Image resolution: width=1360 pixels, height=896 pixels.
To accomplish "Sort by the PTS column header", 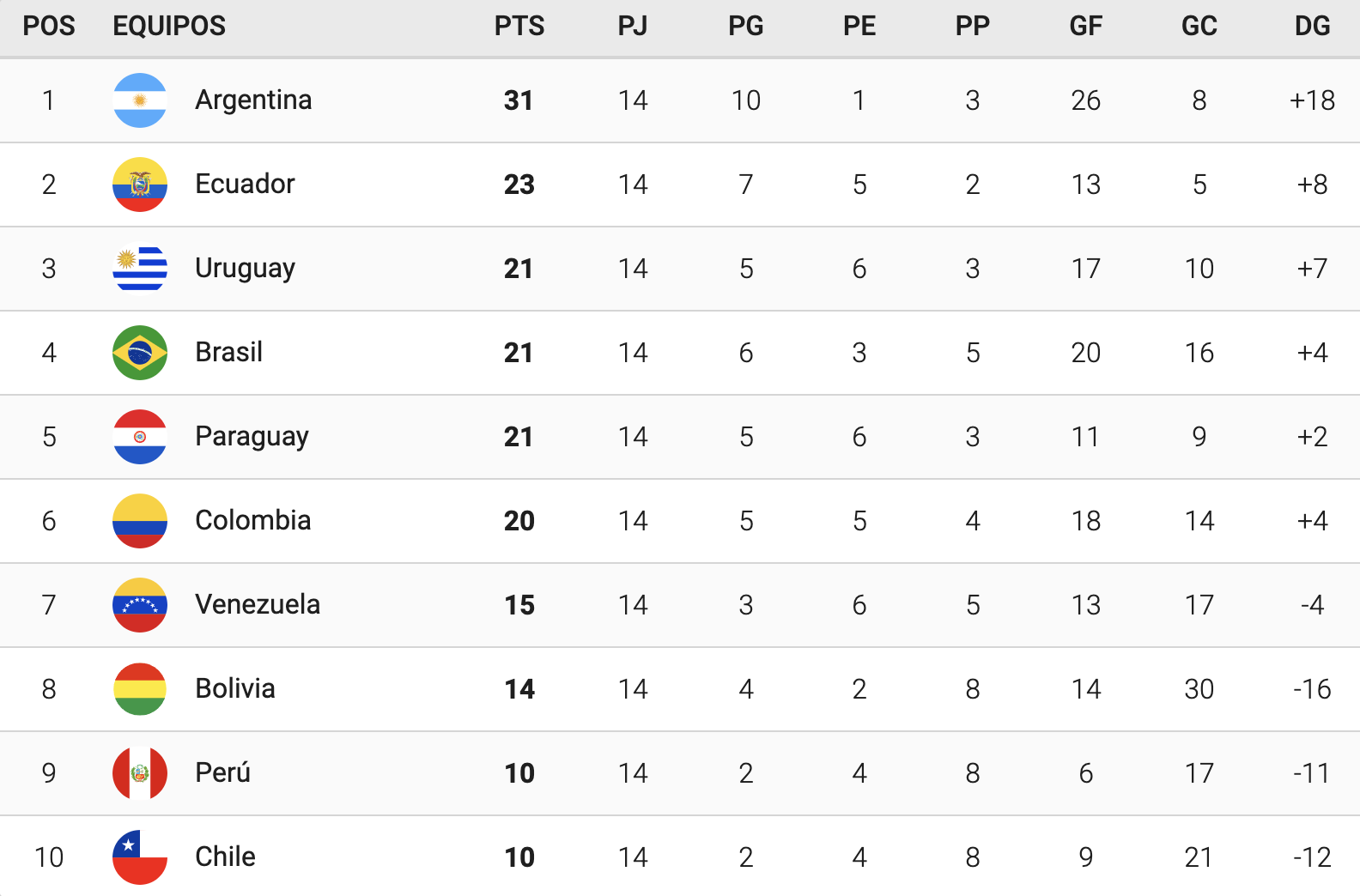I will [519, 26].
